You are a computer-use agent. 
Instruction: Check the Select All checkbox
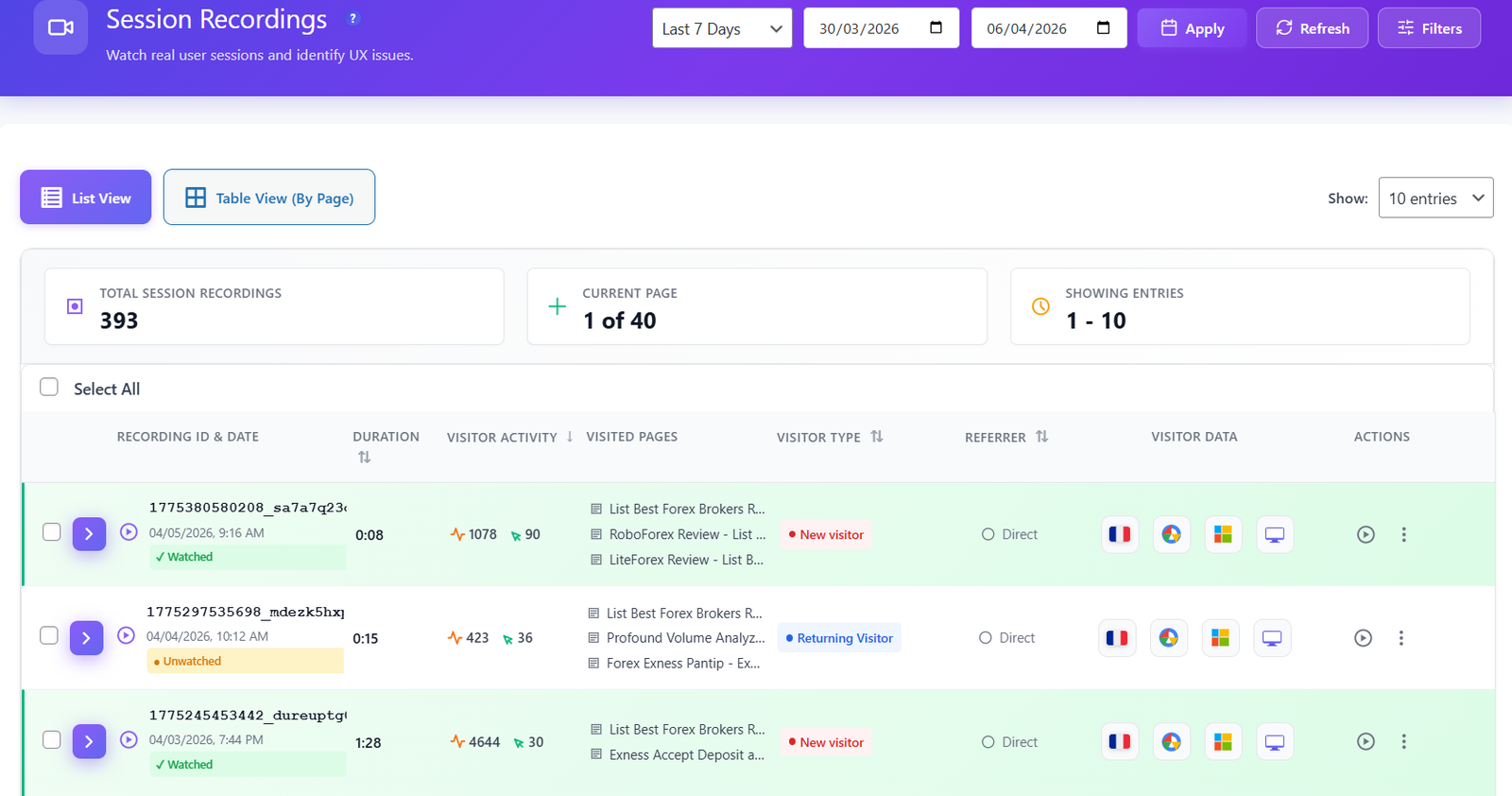(x=49, y=388)
